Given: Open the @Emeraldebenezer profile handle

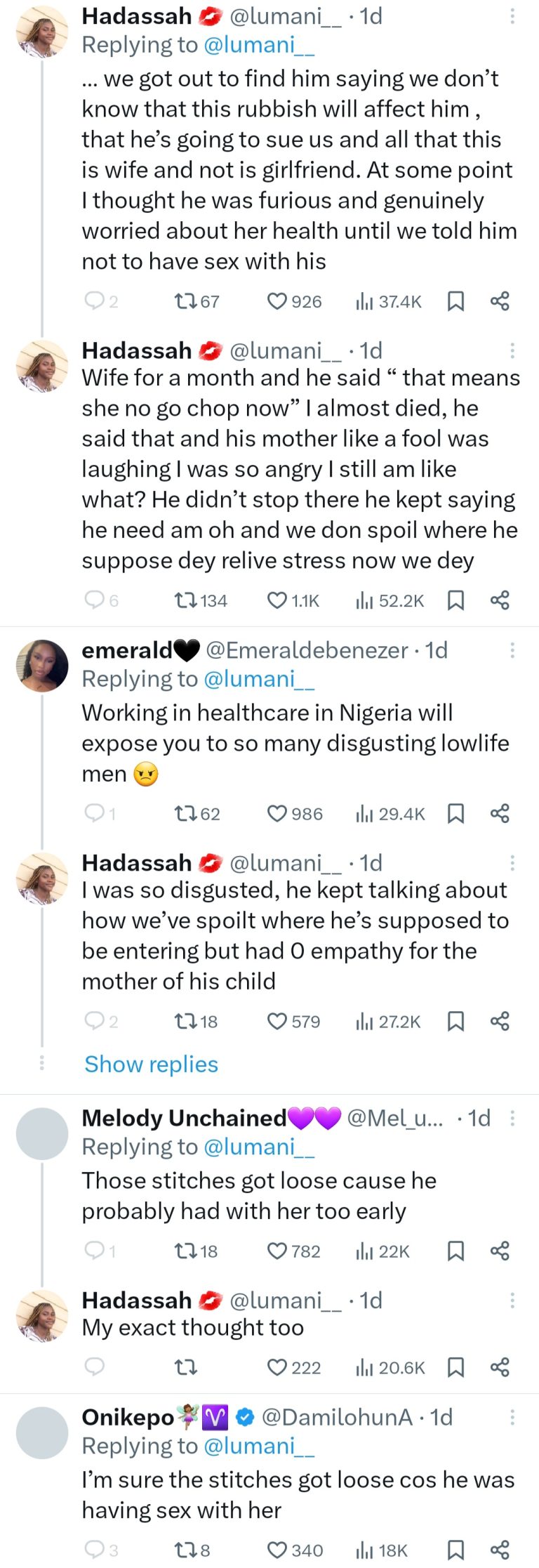Looking at the screenshot, I should coord(307,650).
